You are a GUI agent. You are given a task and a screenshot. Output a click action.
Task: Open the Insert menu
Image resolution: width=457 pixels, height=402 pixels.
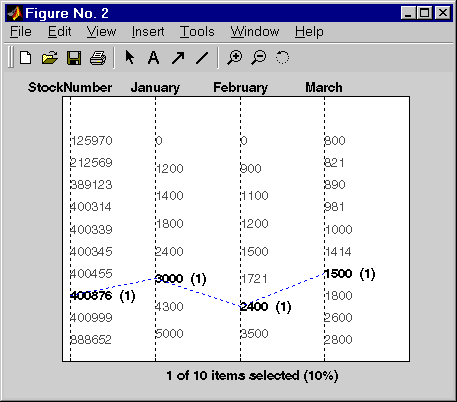pyautogui.click(x=148, y=32)
